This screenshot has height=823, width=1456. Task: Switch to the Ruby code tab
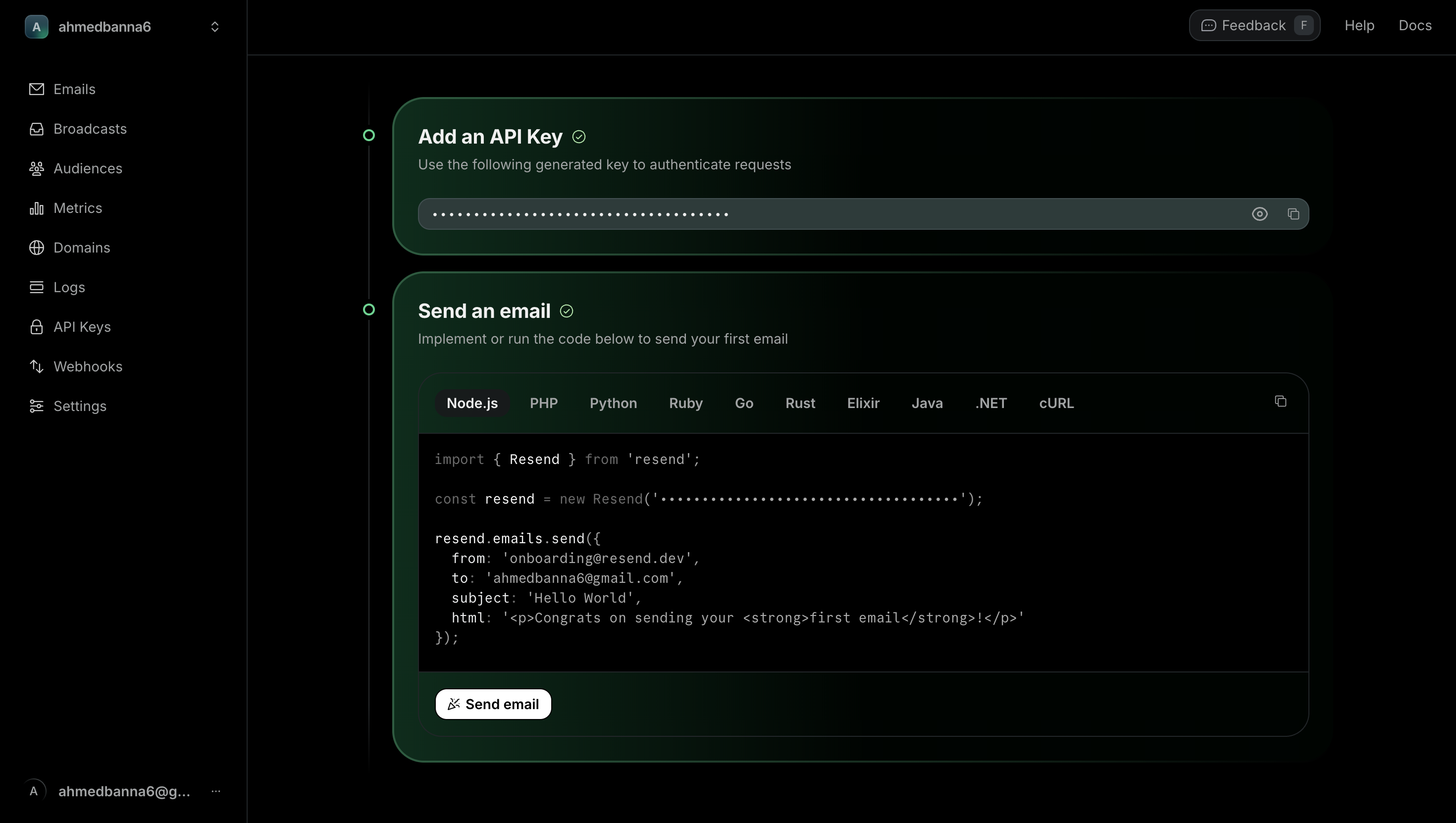pyautogui.click(x=685, y=403)
